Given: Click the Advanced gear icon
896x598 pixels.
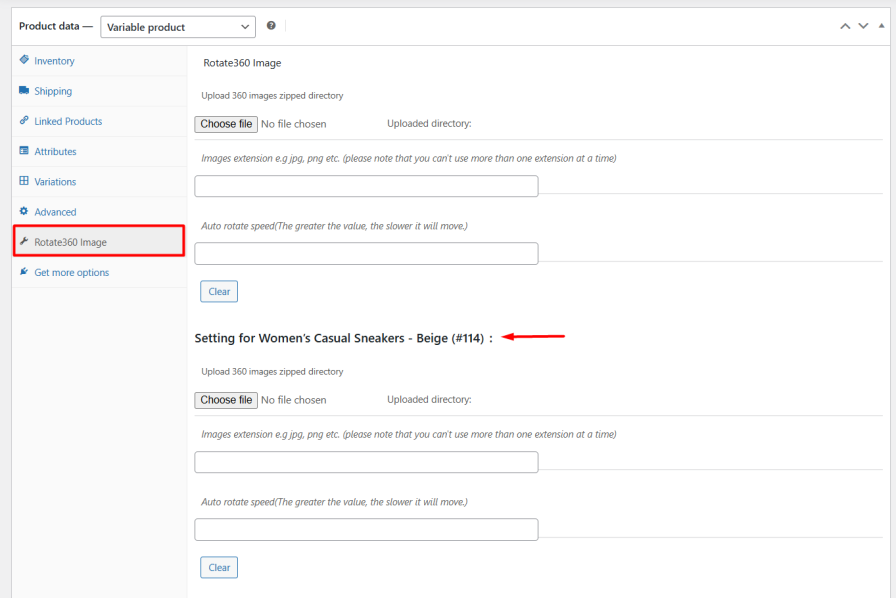Looking at the screenshot, I should point(24,211).
